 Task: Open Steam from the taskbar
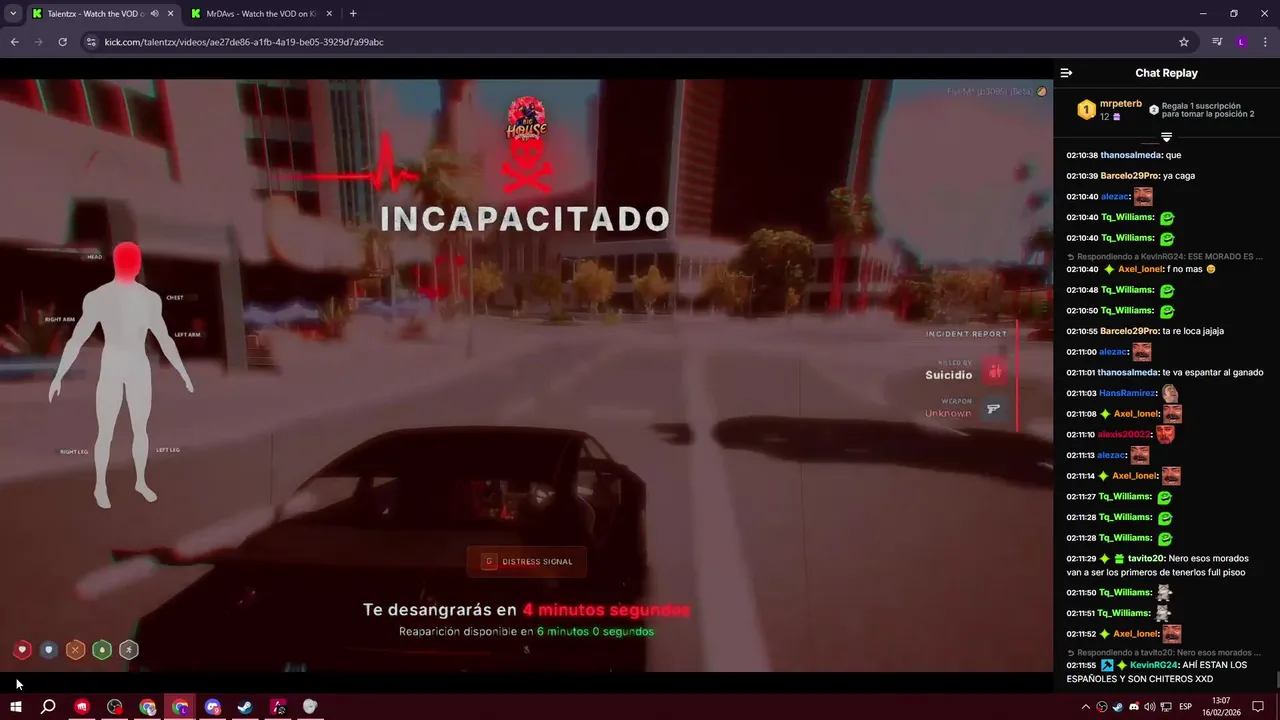(244, 707)
